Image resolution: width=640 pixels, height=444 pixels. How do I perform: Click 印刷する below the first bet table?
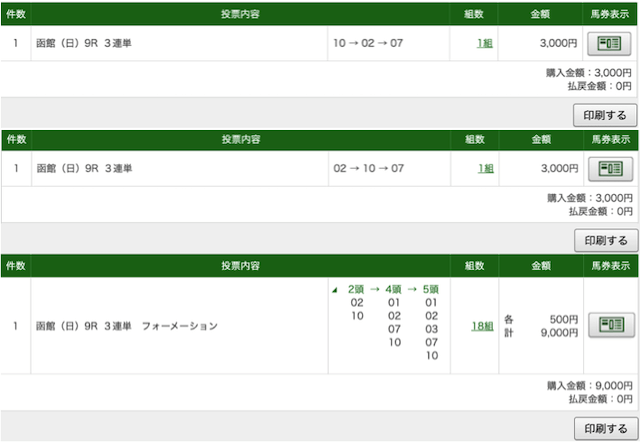[x=605, y=115]
